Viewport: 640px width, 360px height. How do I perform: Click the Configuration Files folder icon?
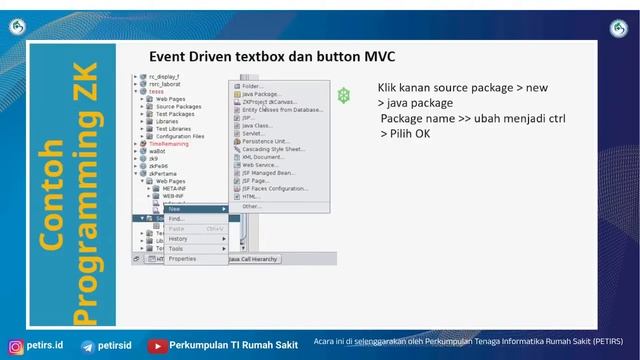tap(150, 136)
